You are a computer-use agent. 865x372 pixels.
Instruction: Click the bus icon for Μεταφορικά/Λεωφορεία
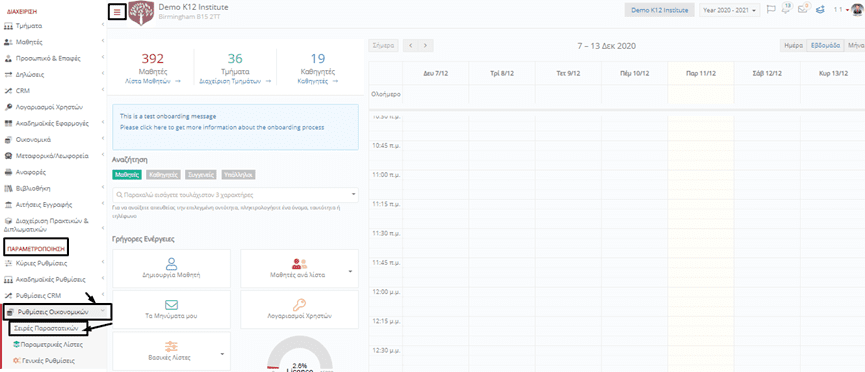8,156
